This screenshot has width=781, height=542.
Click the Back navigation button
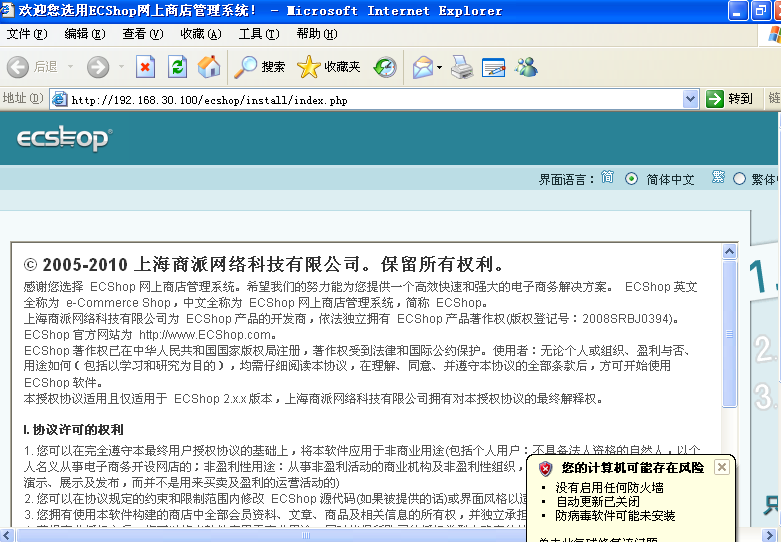tap(33, 67)
